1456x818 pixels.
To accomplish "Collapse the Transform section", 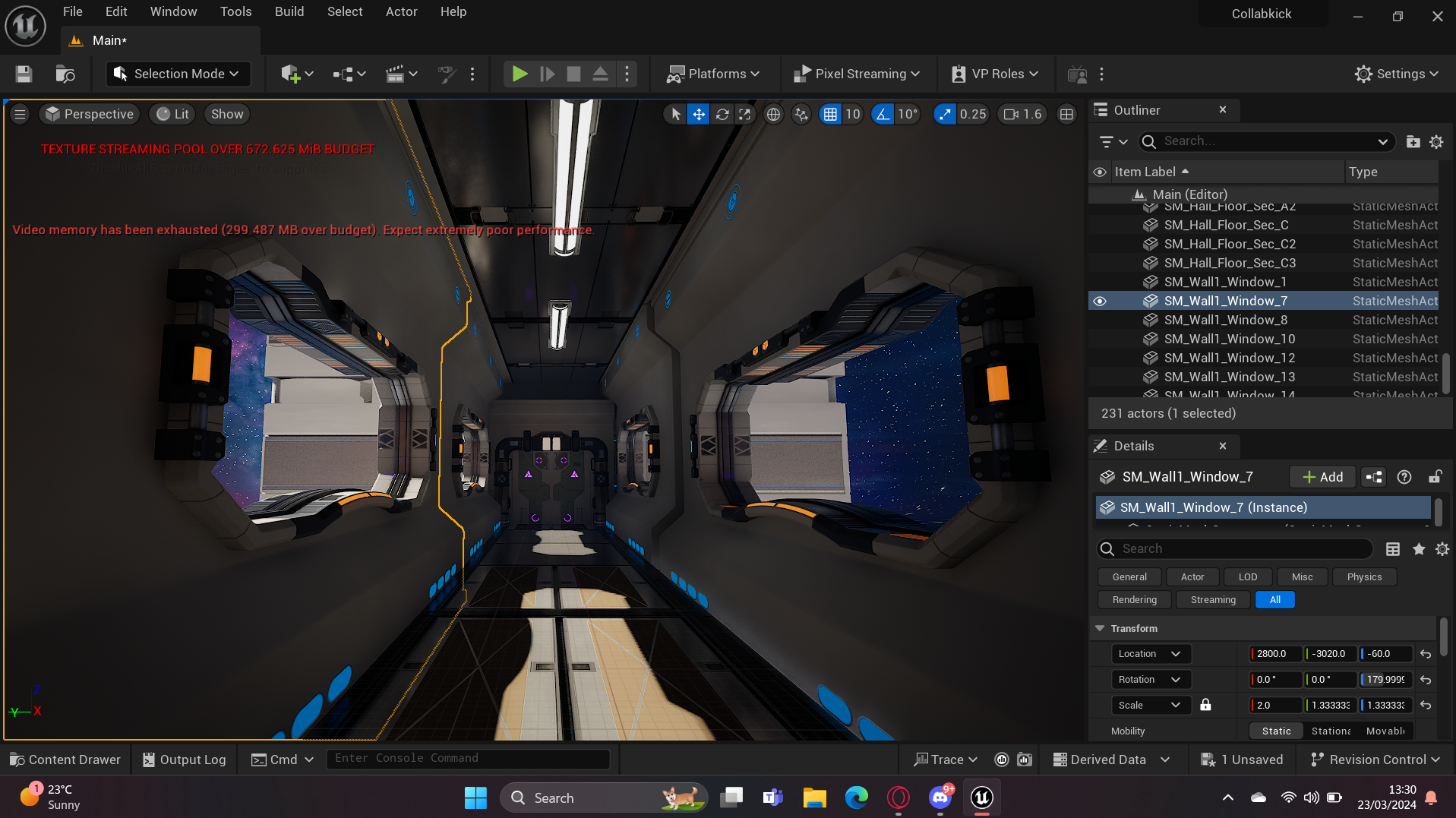I will coord(1100,628).
